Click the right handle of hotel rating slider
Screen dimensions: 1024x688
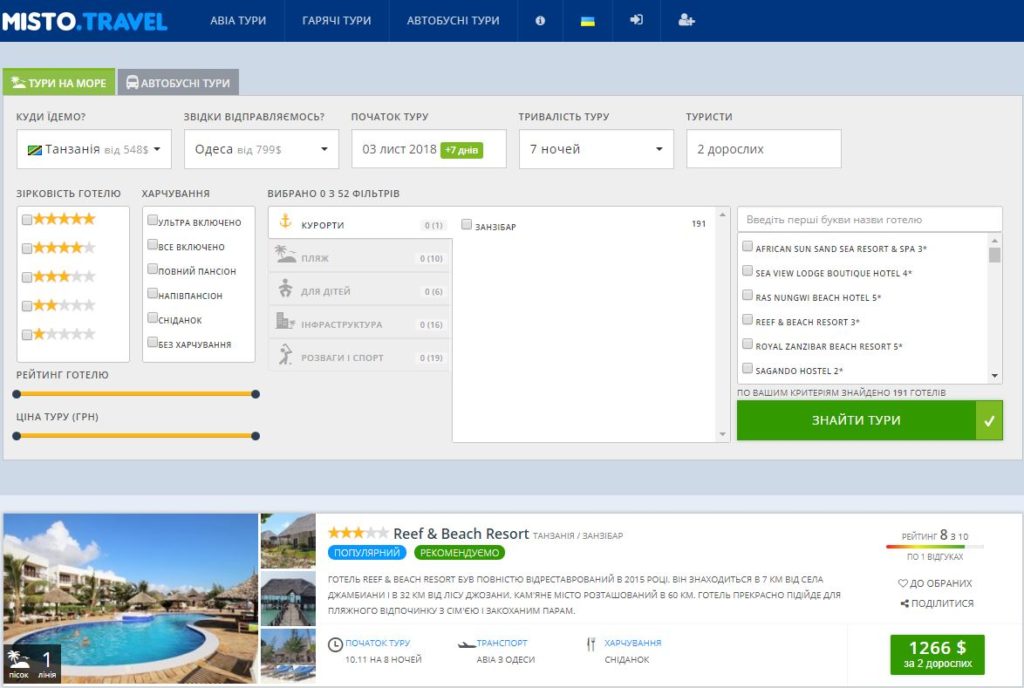(255, 394)
